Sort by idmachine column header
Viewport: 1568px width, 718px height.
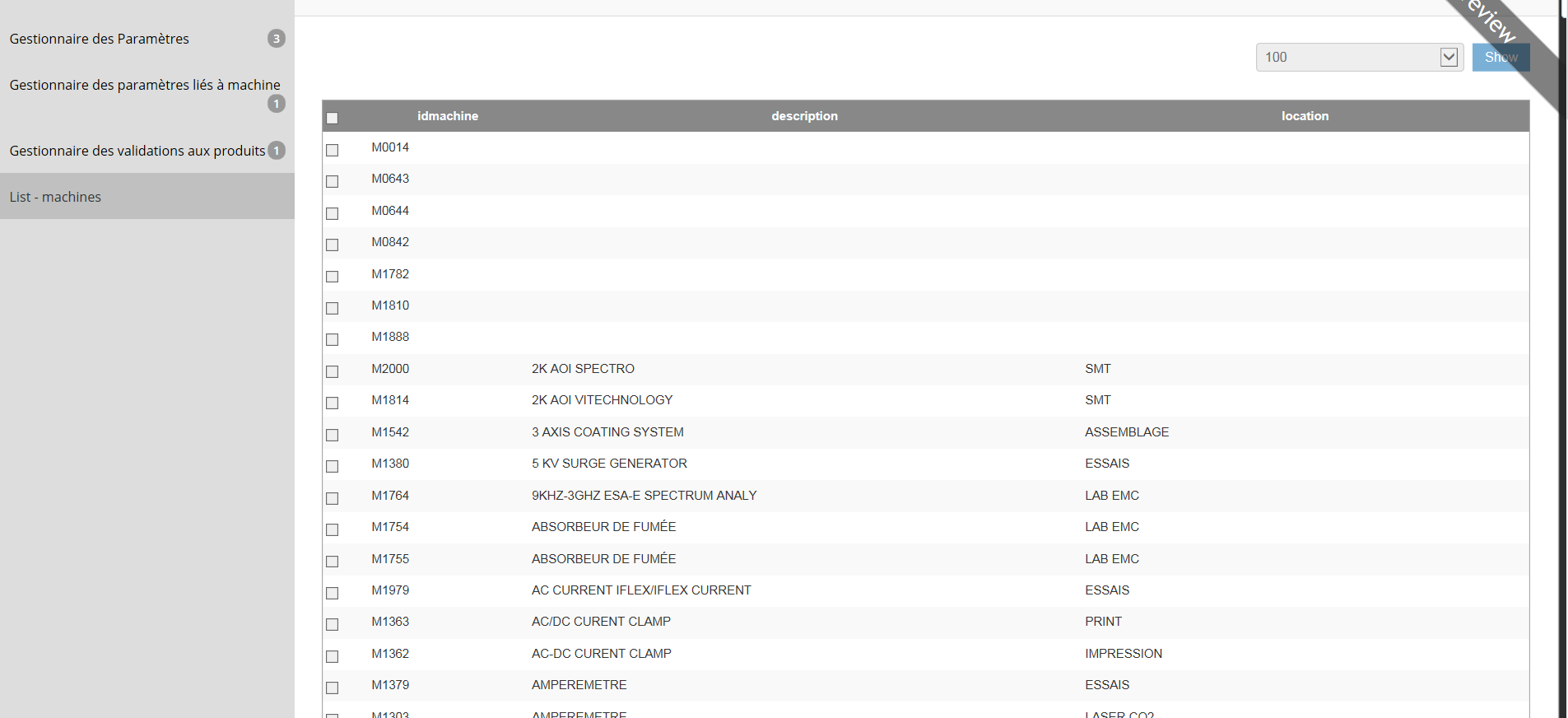[x=448, y=116]
